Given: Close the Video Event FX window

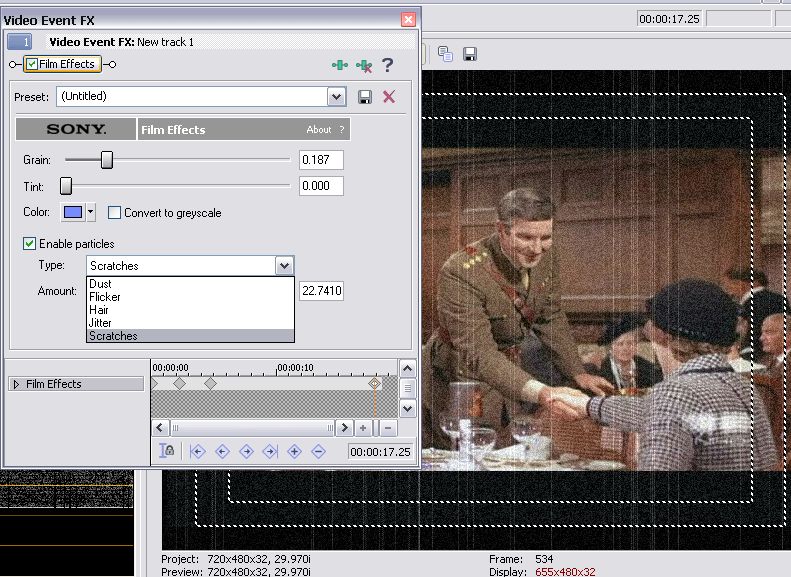Looking at the screenshot, I should coord(408,20).
